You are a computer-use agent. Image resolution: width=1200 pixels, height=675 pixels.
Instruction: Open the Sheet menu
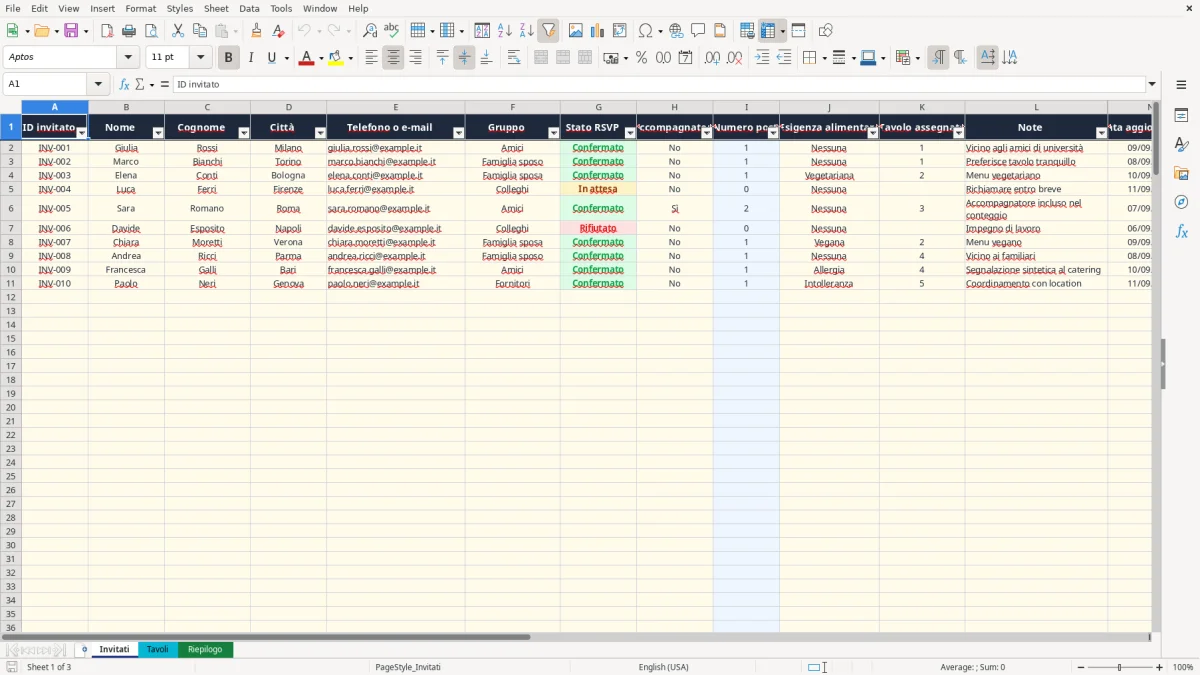[x=216, y=8]
